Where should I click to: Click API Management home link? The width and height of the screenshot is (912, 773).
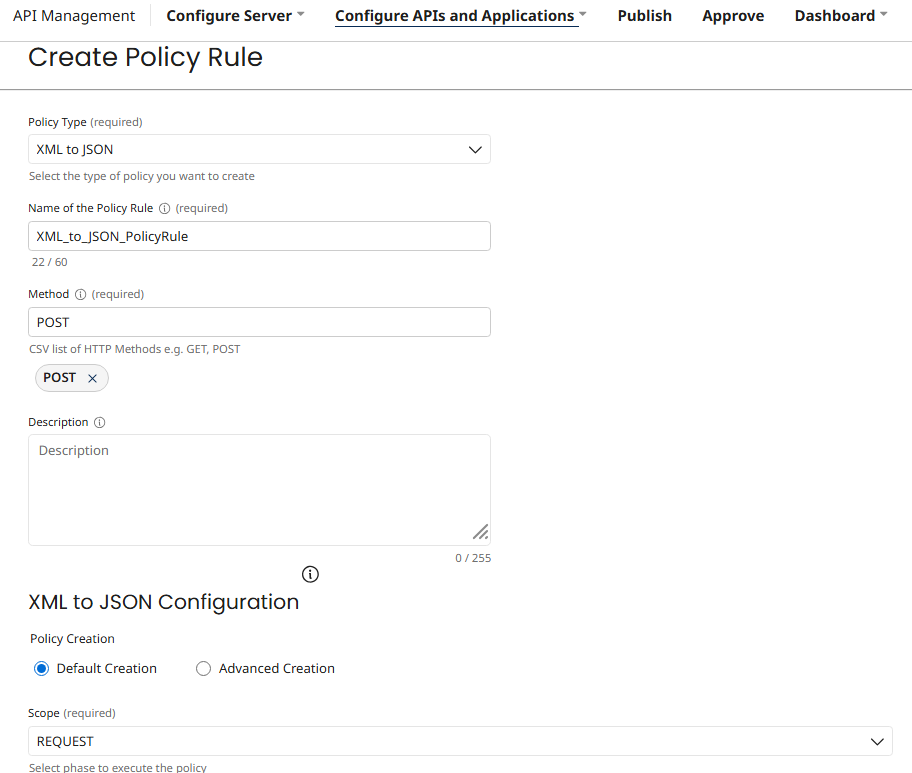(74, 16)
